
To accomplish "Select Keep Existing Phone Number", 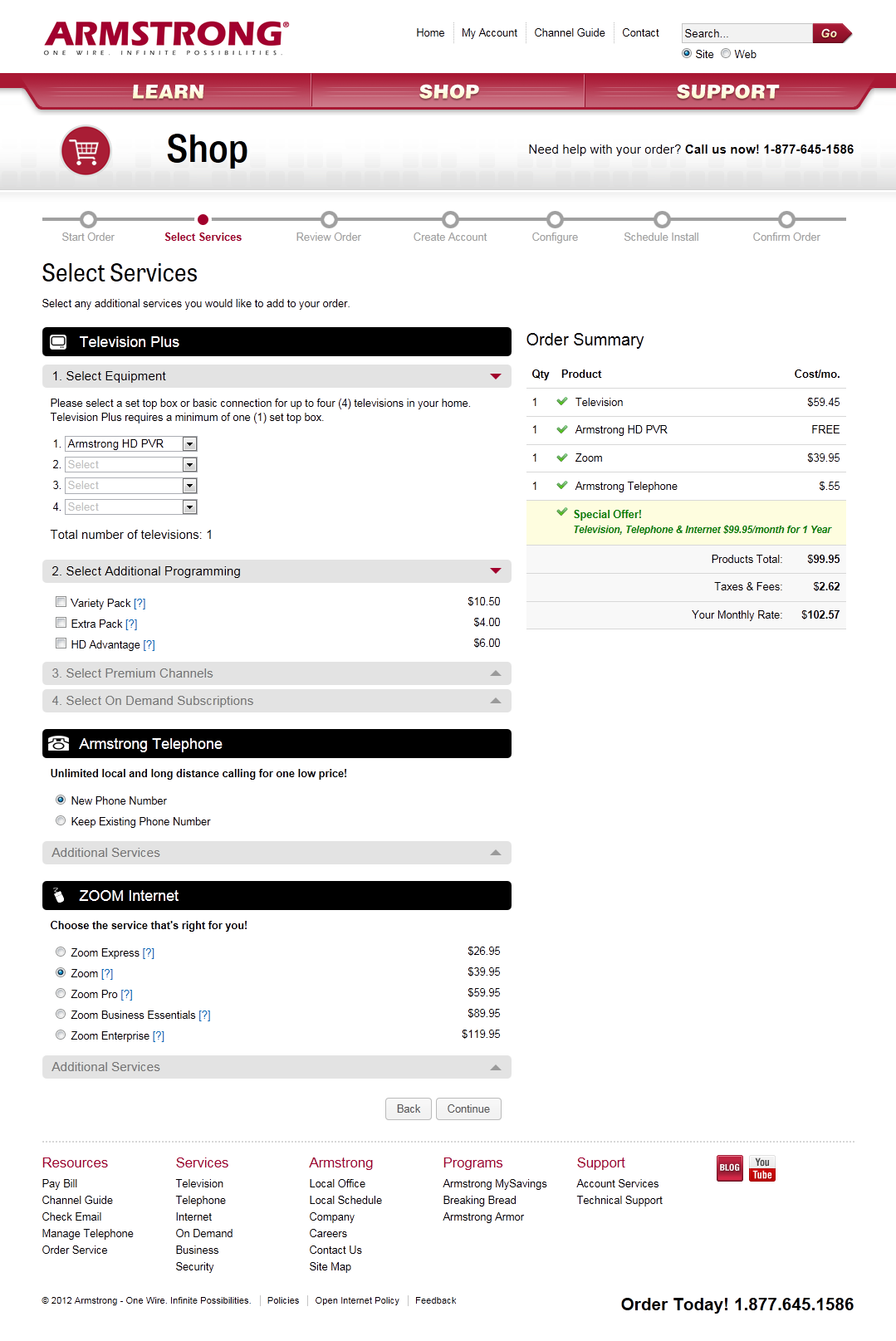I will tap(61, 821).
